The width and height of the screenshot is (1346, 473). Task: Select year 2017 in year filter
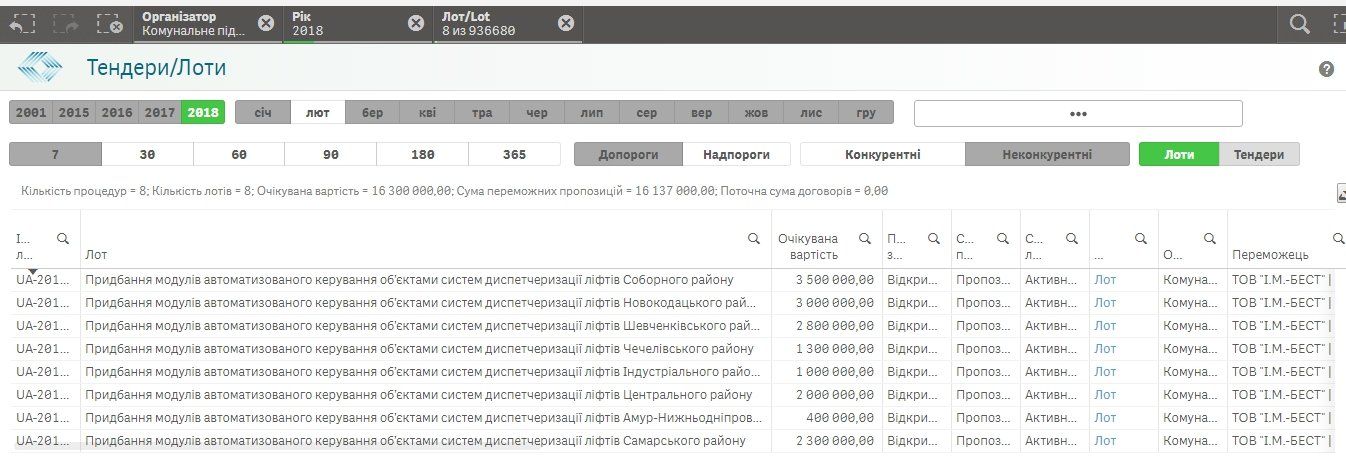(160, 113)
